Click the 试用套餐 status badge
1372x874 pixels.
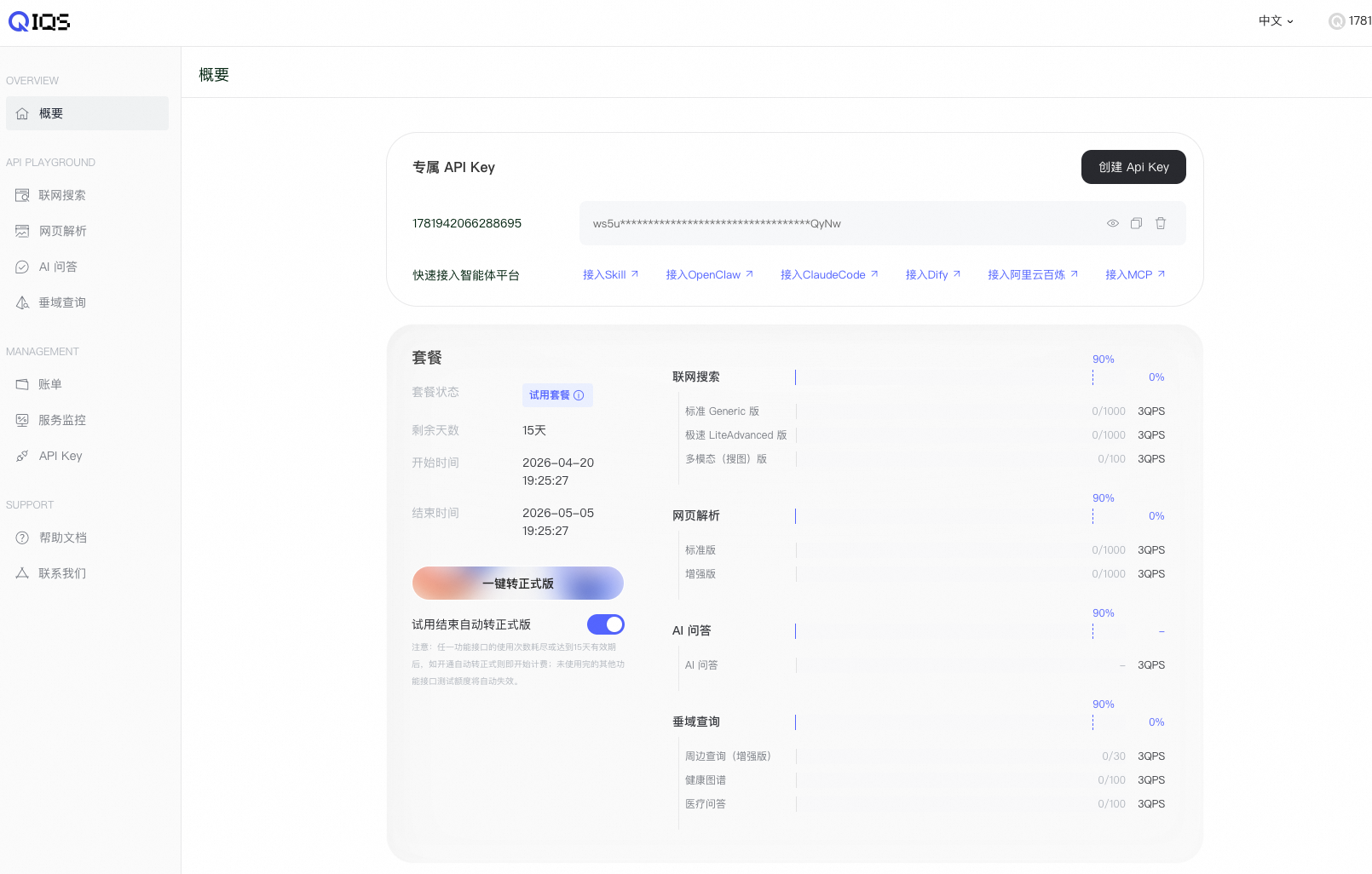coord(557,395)
